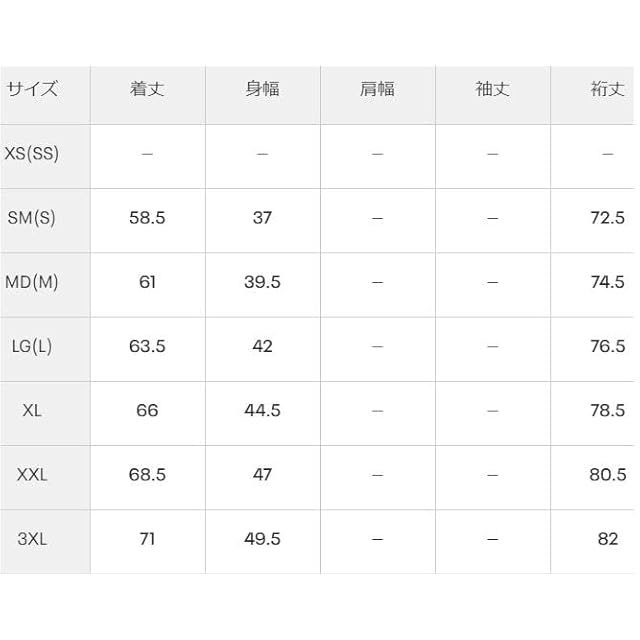This screenshot has width=640, height=640.
Task: Click the 39.5 body width cell
Action: [x=262, y=282]
